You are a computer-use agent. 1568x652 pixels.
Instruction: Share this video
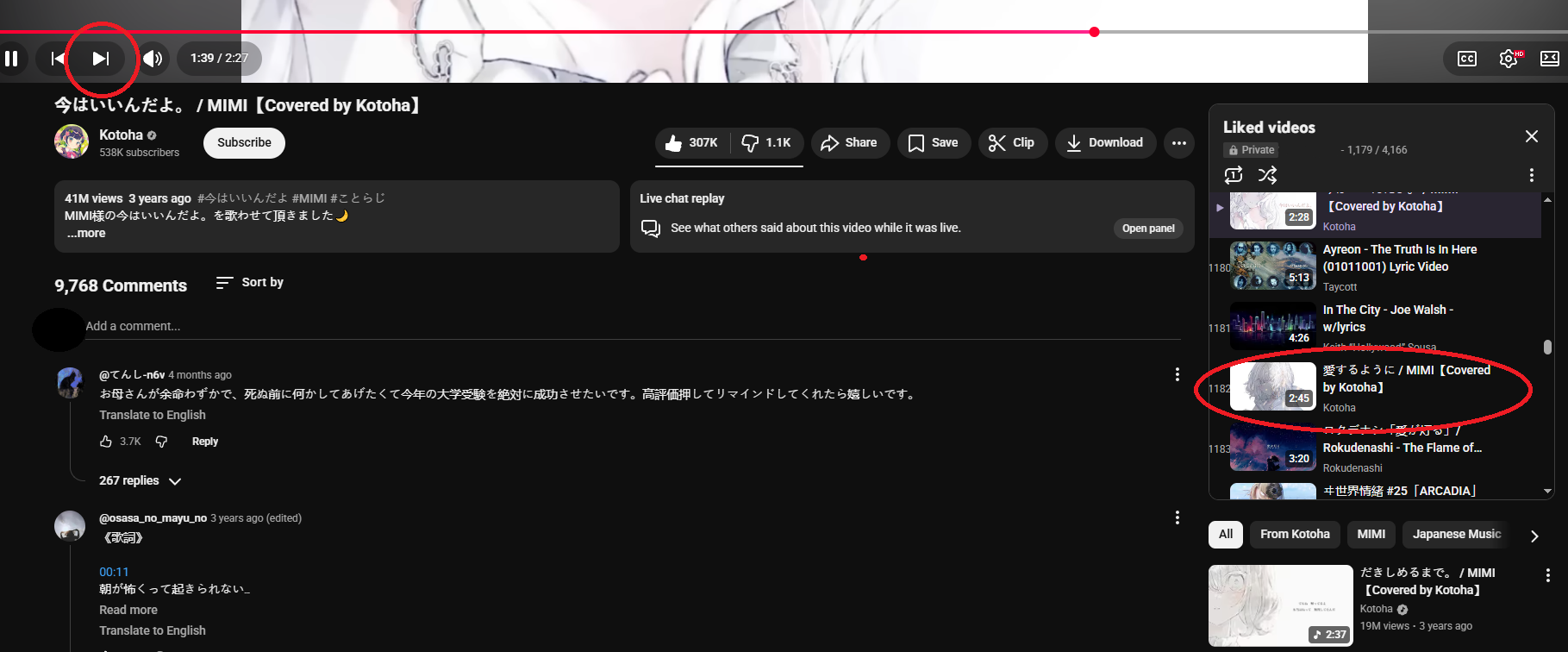[x=849, y=142]
